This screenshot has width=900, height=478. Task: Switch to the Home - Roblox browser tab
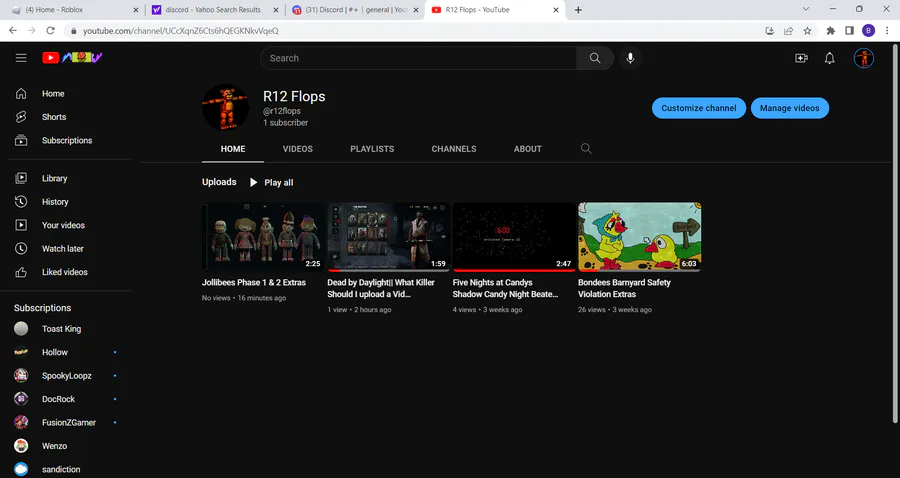point(75,10)
